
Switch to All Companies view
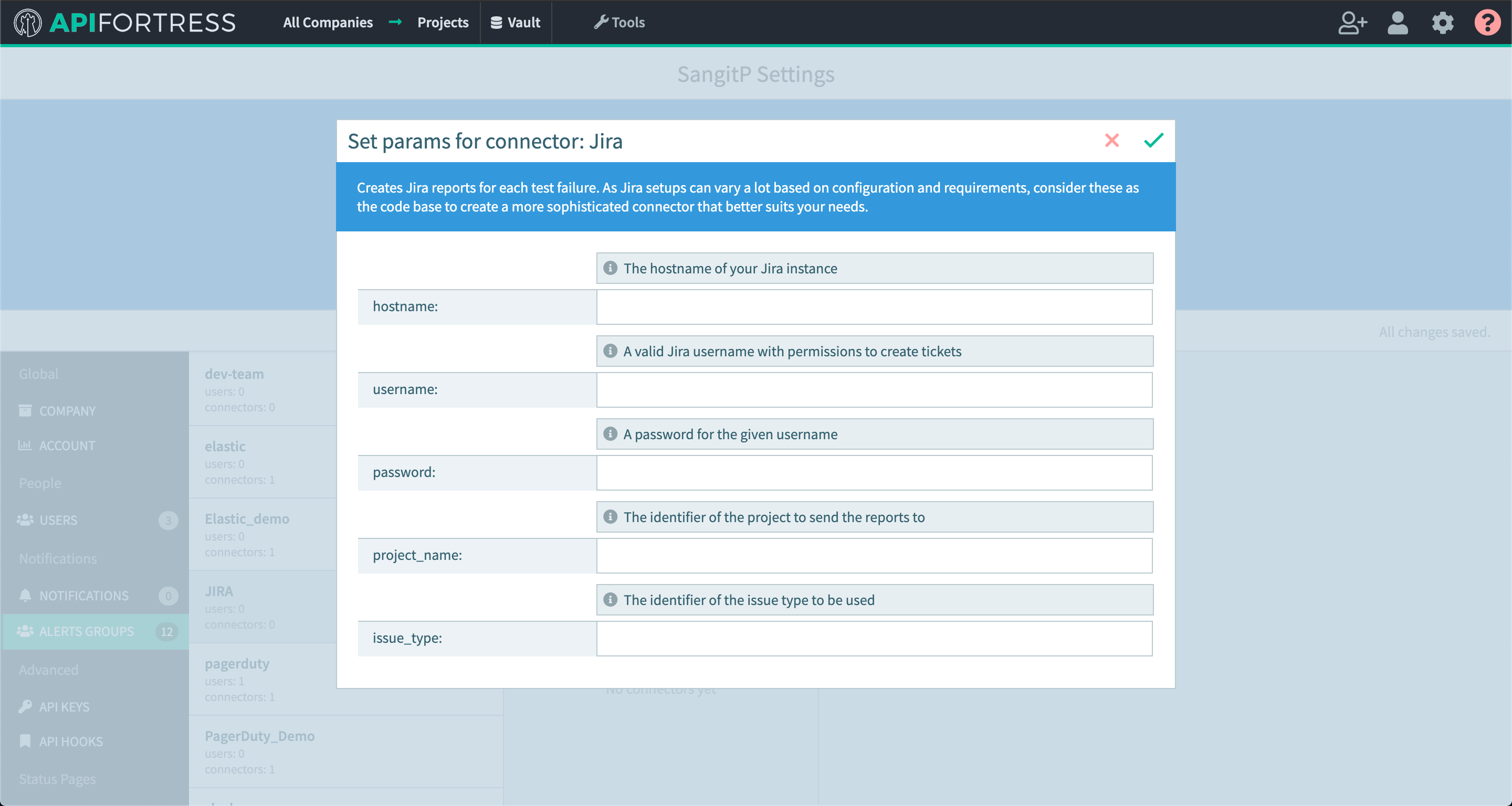pos(328,23)
